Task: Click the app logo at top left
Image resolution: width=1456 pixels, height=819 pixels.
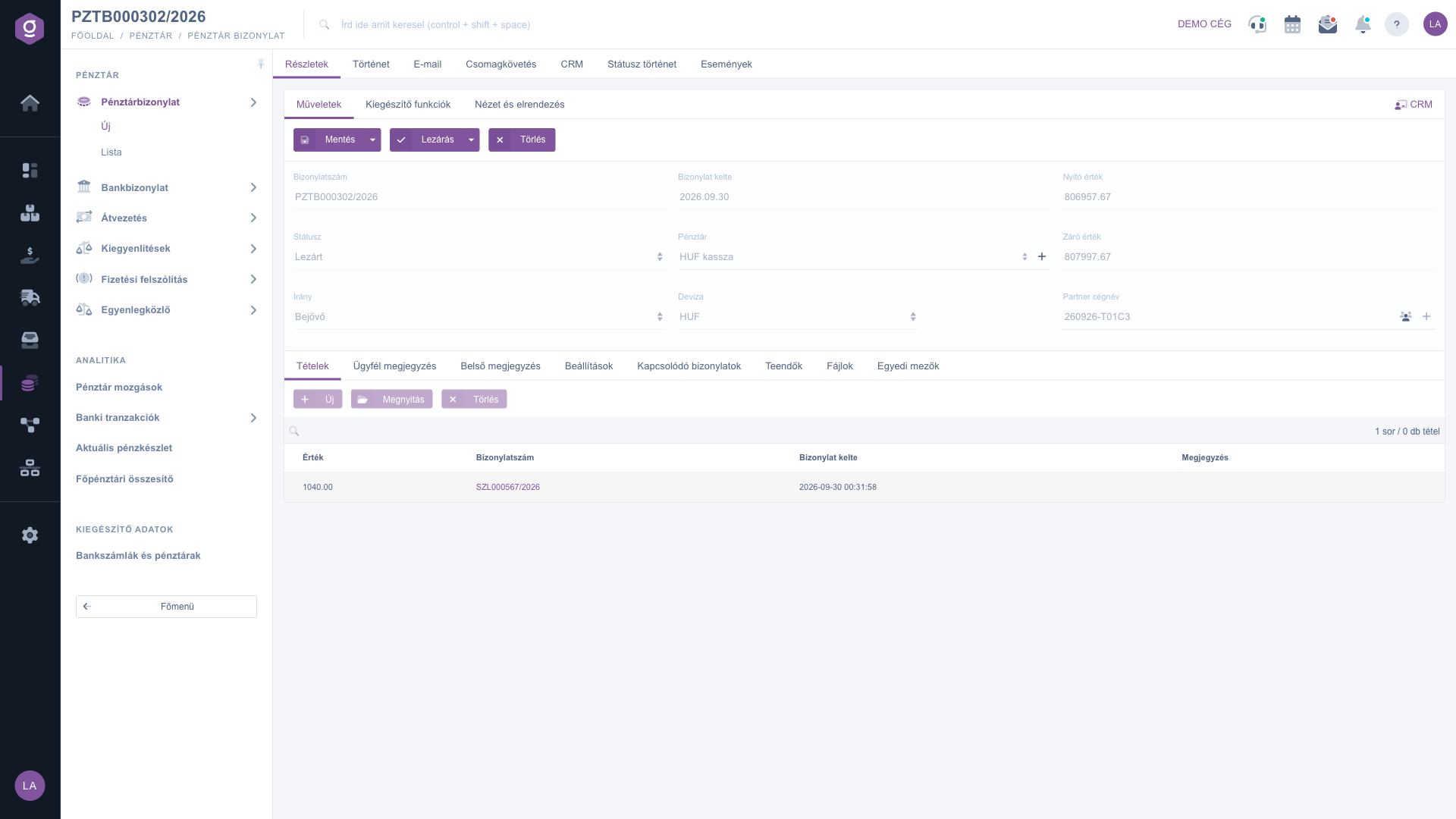Action: [30, 29]
